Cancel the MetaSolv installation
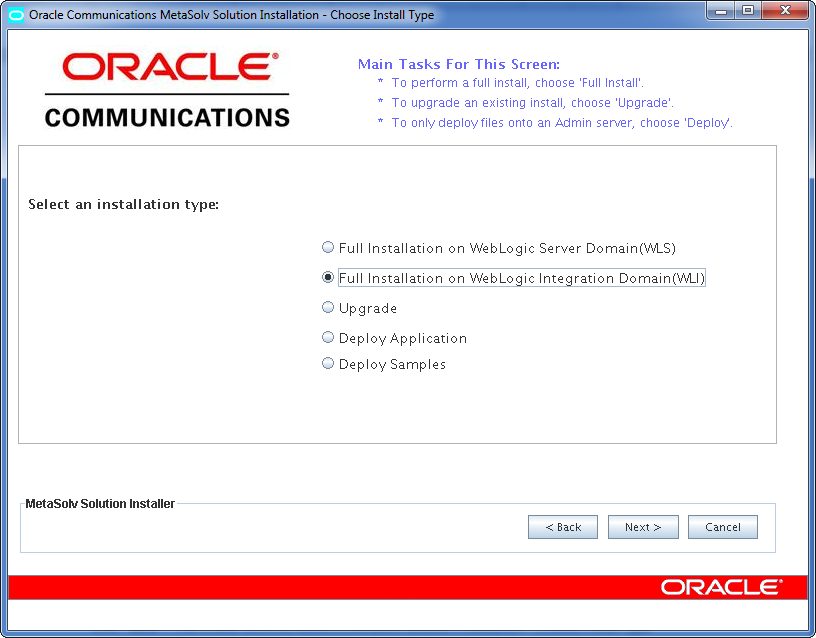 723,527
